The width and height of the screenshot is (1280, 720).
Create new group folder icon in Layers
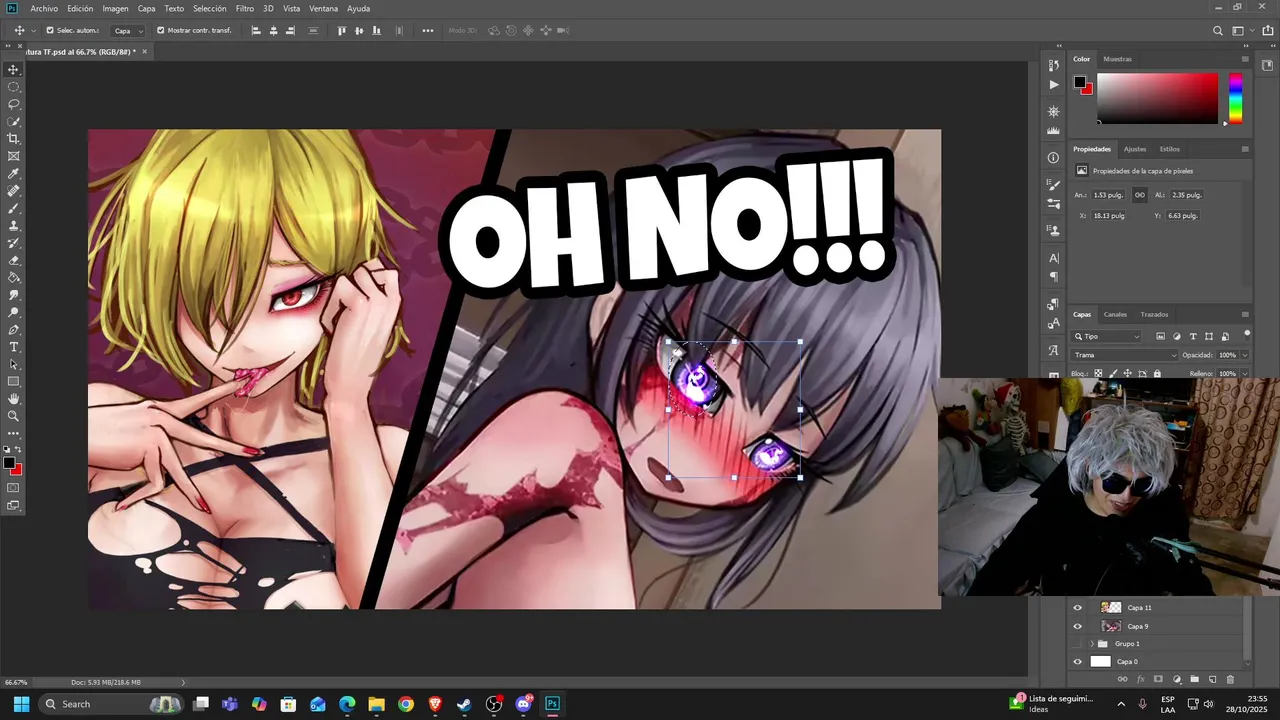pos(1194,680)
